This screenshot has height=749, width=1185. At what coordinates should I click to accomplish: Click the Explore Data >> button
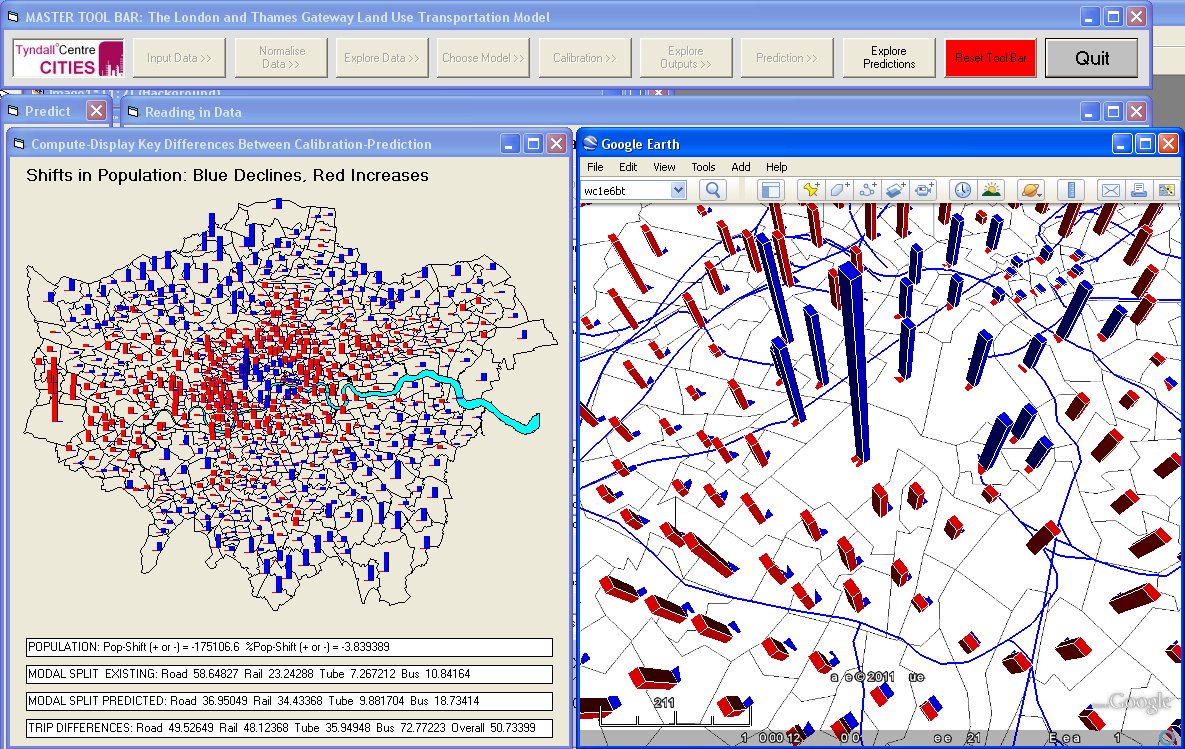(382, 58)
